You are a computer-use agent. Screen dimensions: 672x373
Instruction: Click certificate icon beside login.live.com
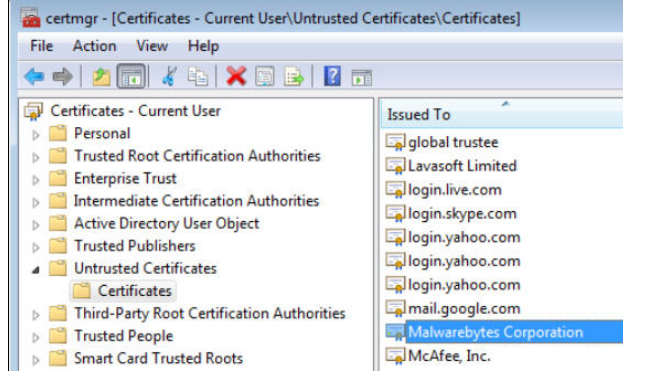(395, 190)
